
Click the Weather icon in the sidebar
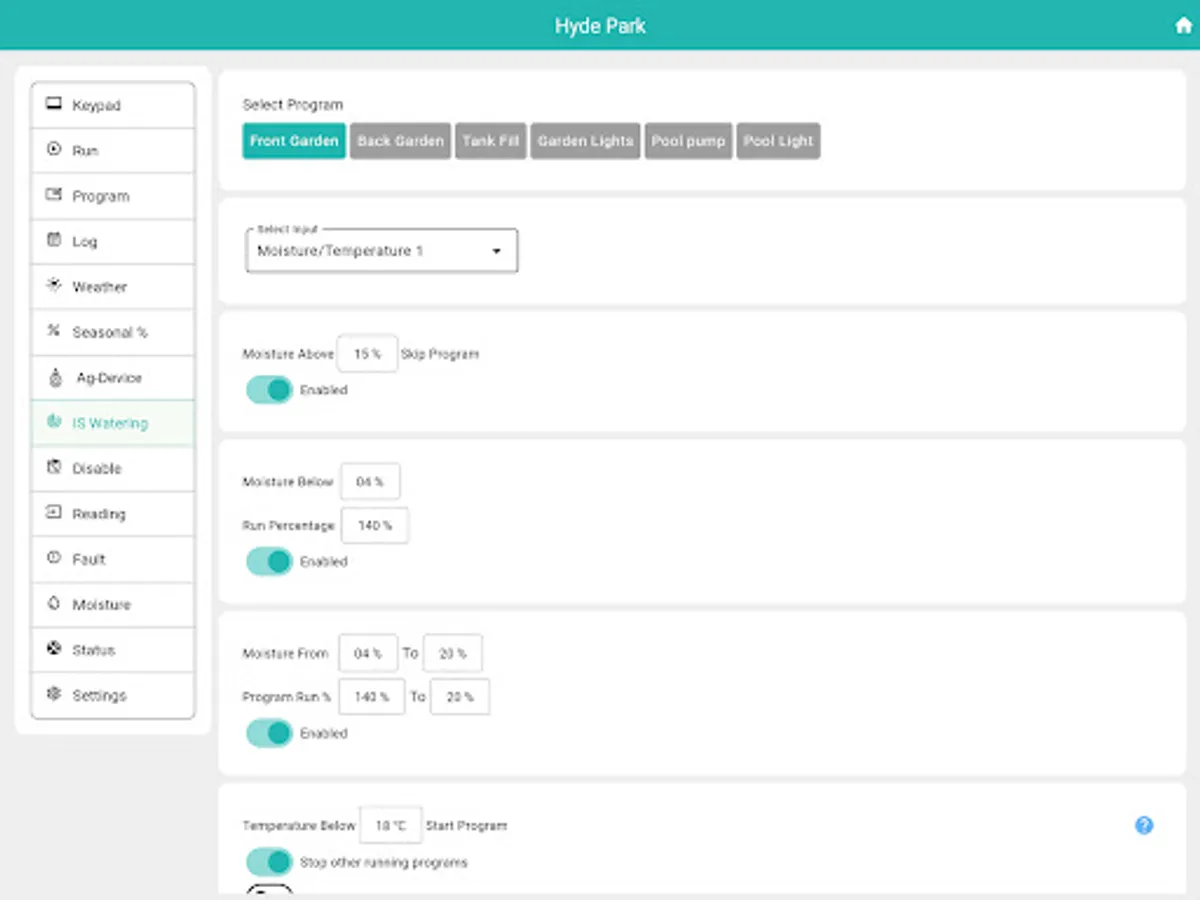click(x=53, y=286)
